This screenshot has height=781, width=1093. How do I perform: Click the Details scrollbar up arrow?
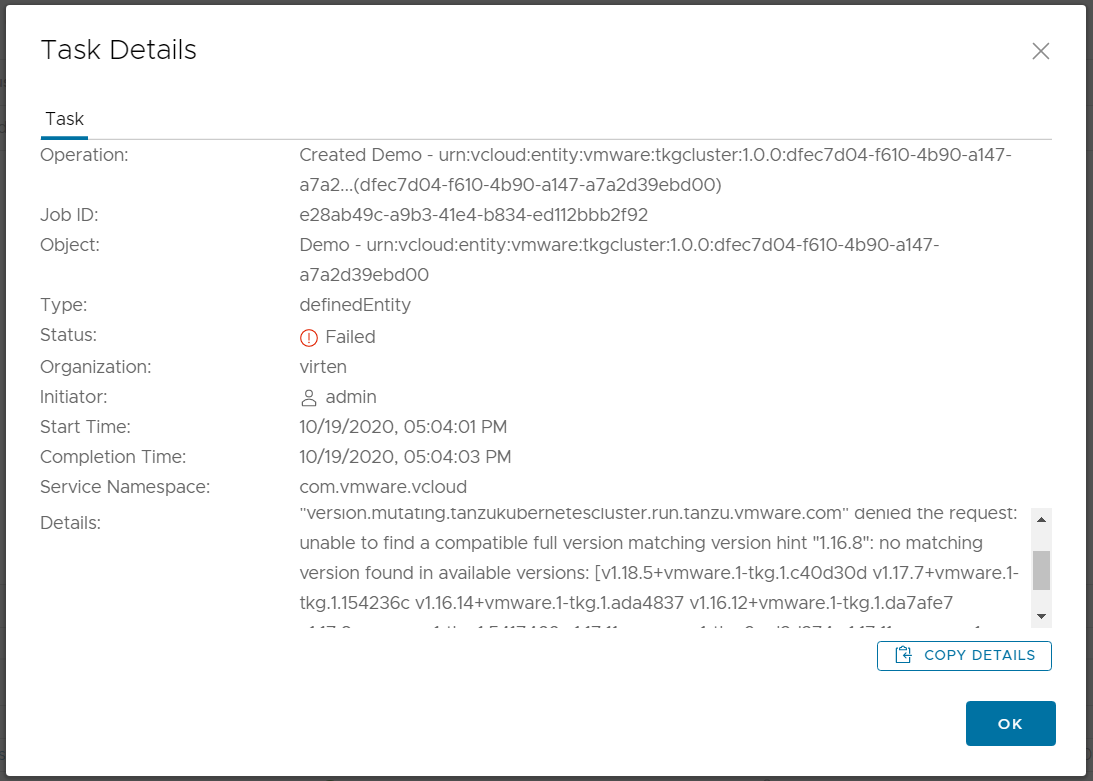coord(1041,520)
